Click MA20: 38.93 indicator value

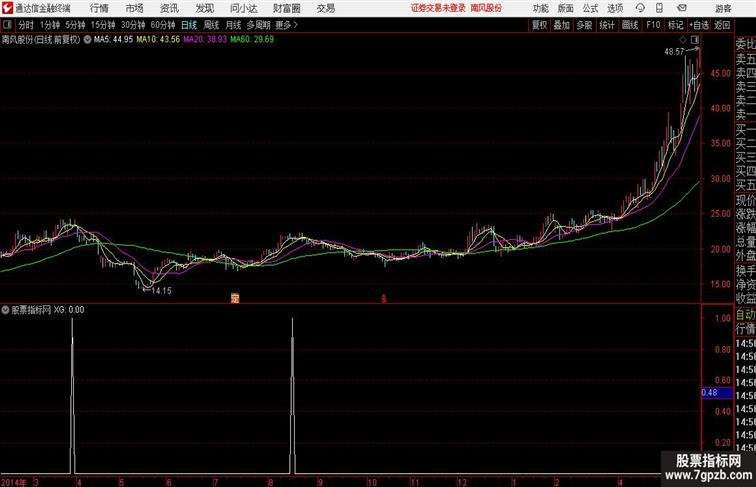[x=205, y=40]
